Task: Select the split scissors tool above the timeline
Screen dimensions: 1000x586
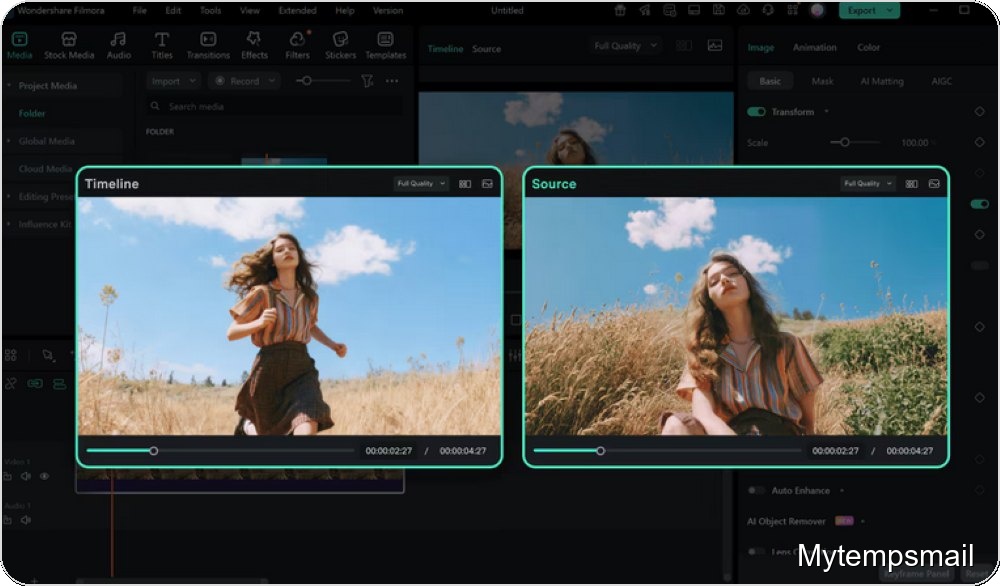Action: click(x=11, y=384)
